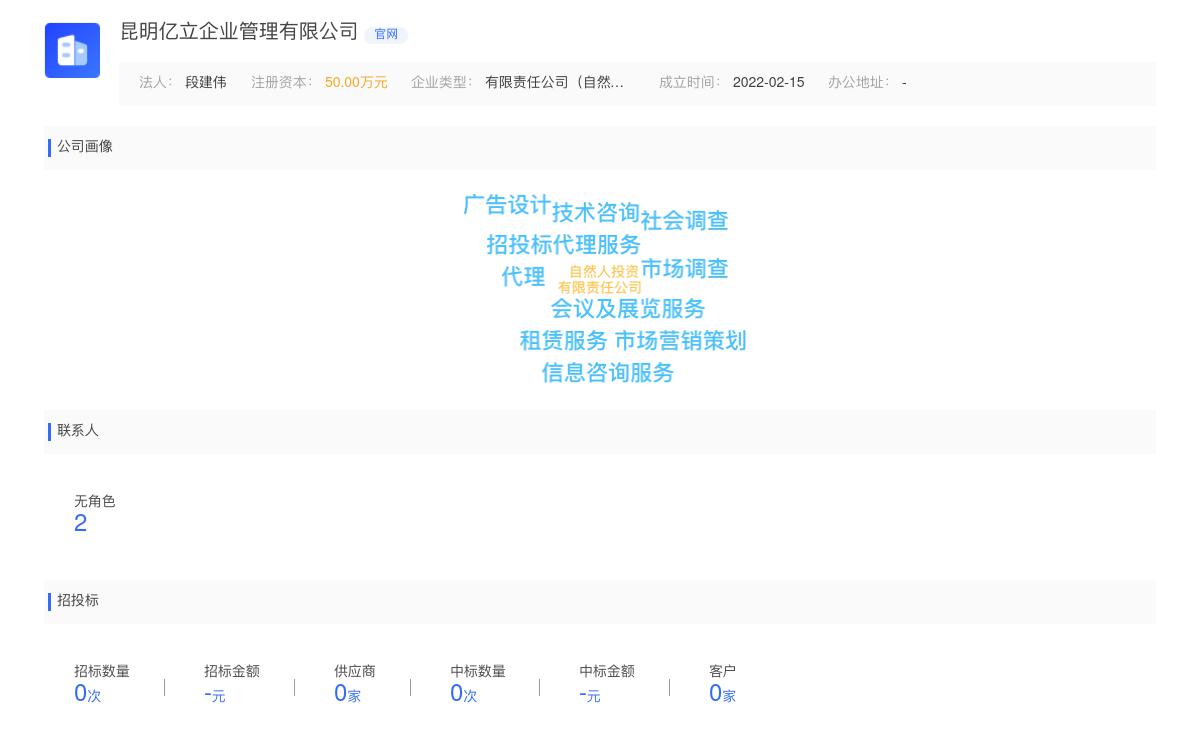Select word cloud tag 招投标代理服务
The image size is (1200, 752).
pyautogui.click(x=564, y=245)
